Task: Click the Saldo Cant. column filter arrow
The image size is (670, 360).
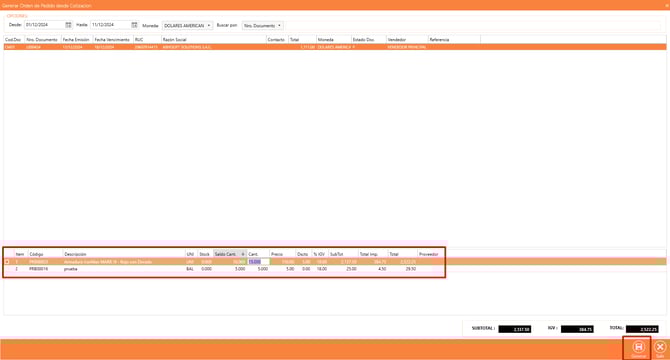Action: pyautogui.click(x=243, y=254)
